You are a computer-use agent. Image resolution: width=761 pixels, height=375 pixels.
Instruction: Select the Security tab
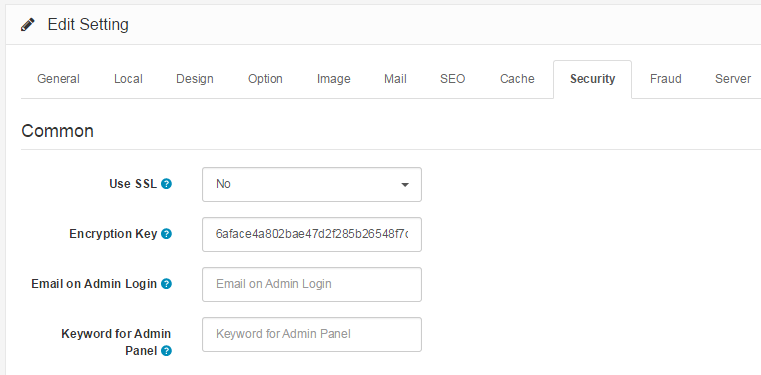click(x=593, y=79)
